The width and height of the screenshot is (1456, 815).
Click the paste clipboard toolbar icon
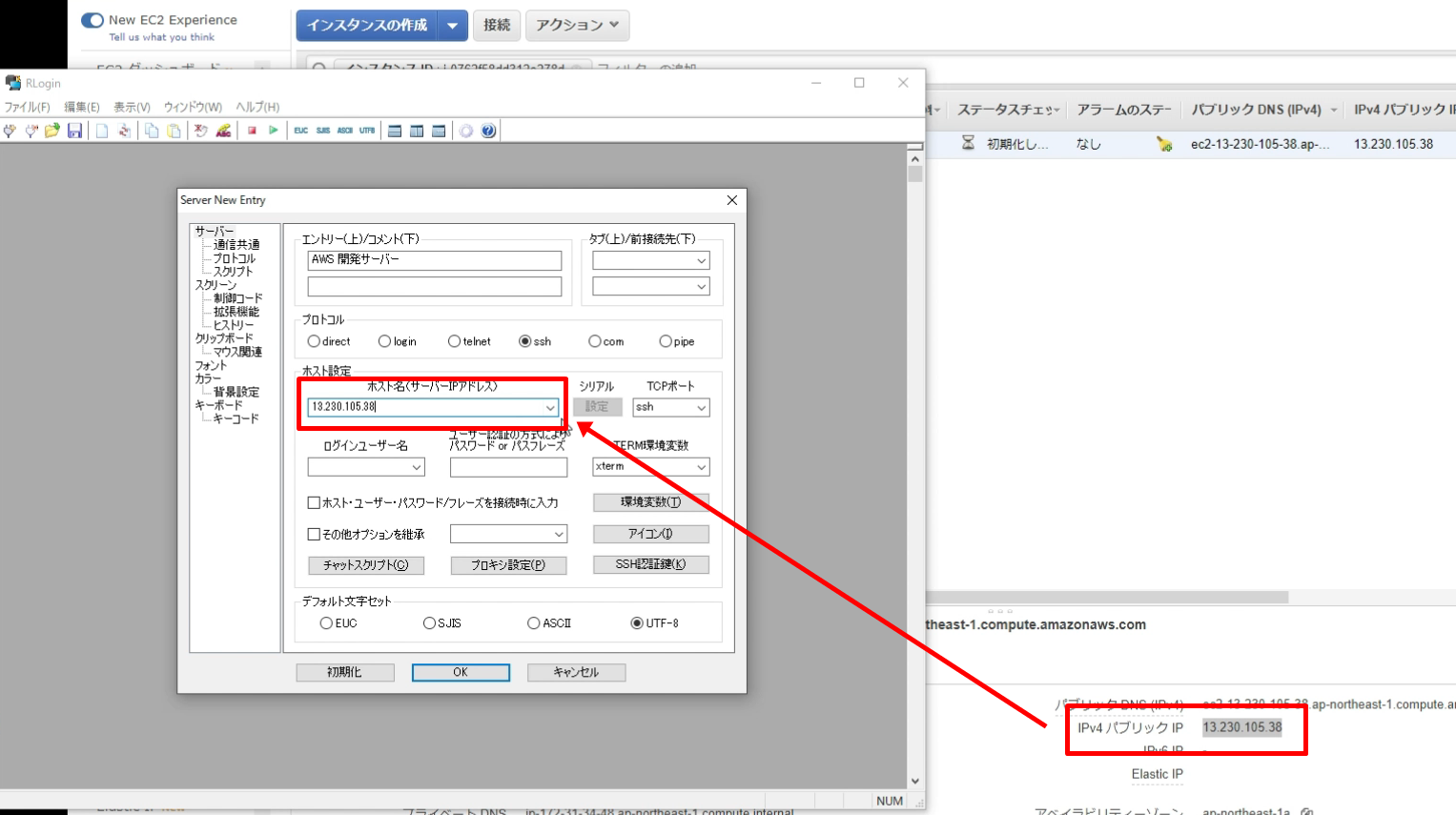pos(174,131)
